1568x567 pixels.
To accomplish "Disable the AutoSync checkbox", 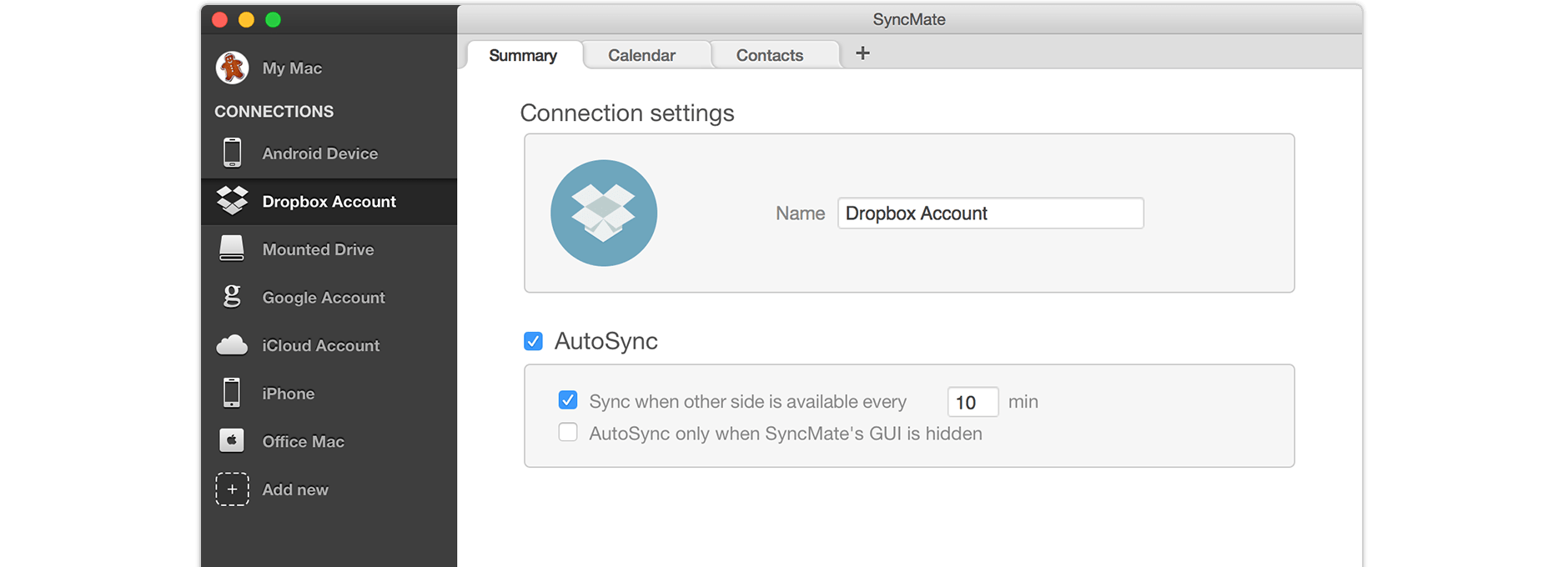I will 533,341.
